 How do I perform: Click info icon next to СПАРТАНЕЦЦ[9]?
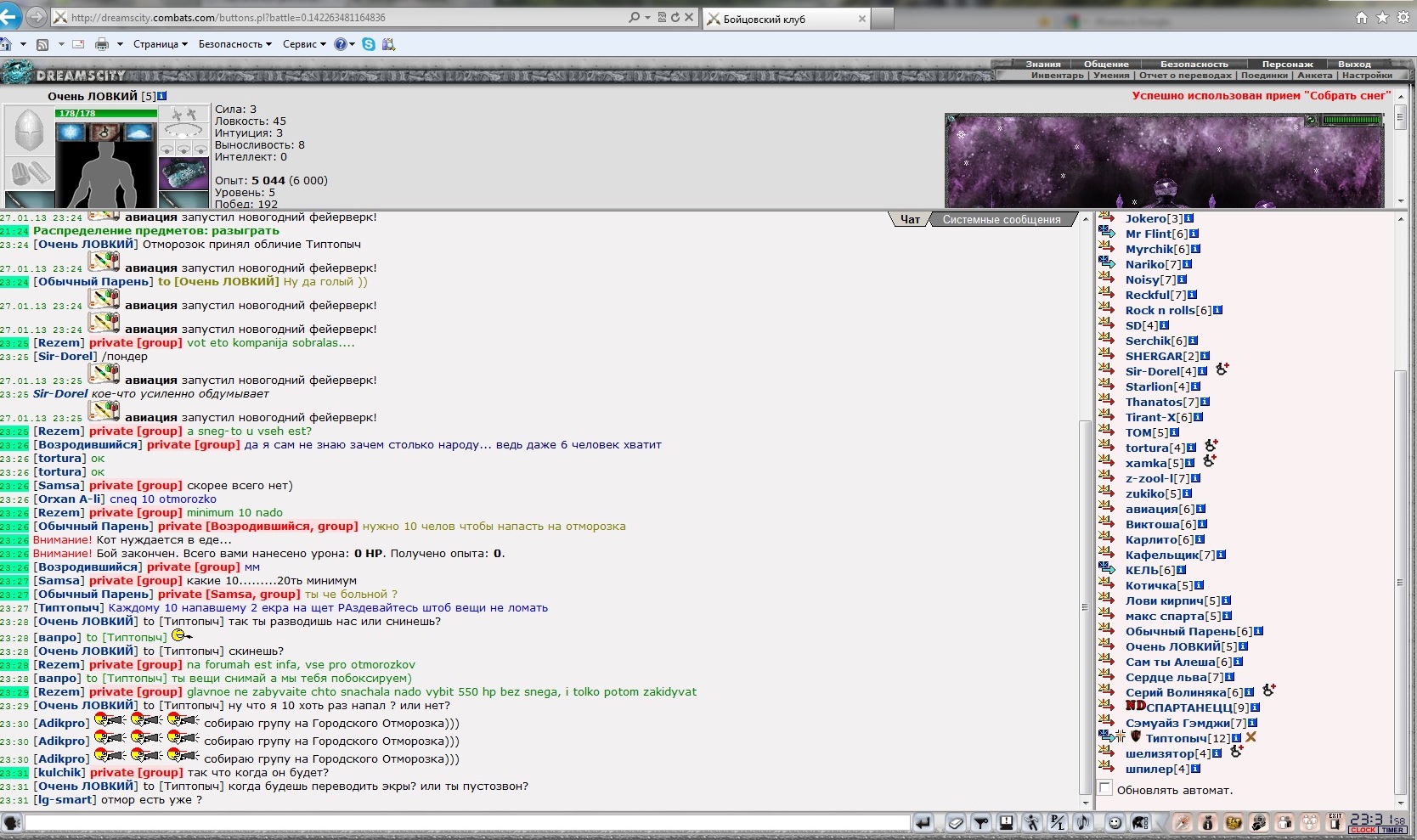coord(1256,708)
